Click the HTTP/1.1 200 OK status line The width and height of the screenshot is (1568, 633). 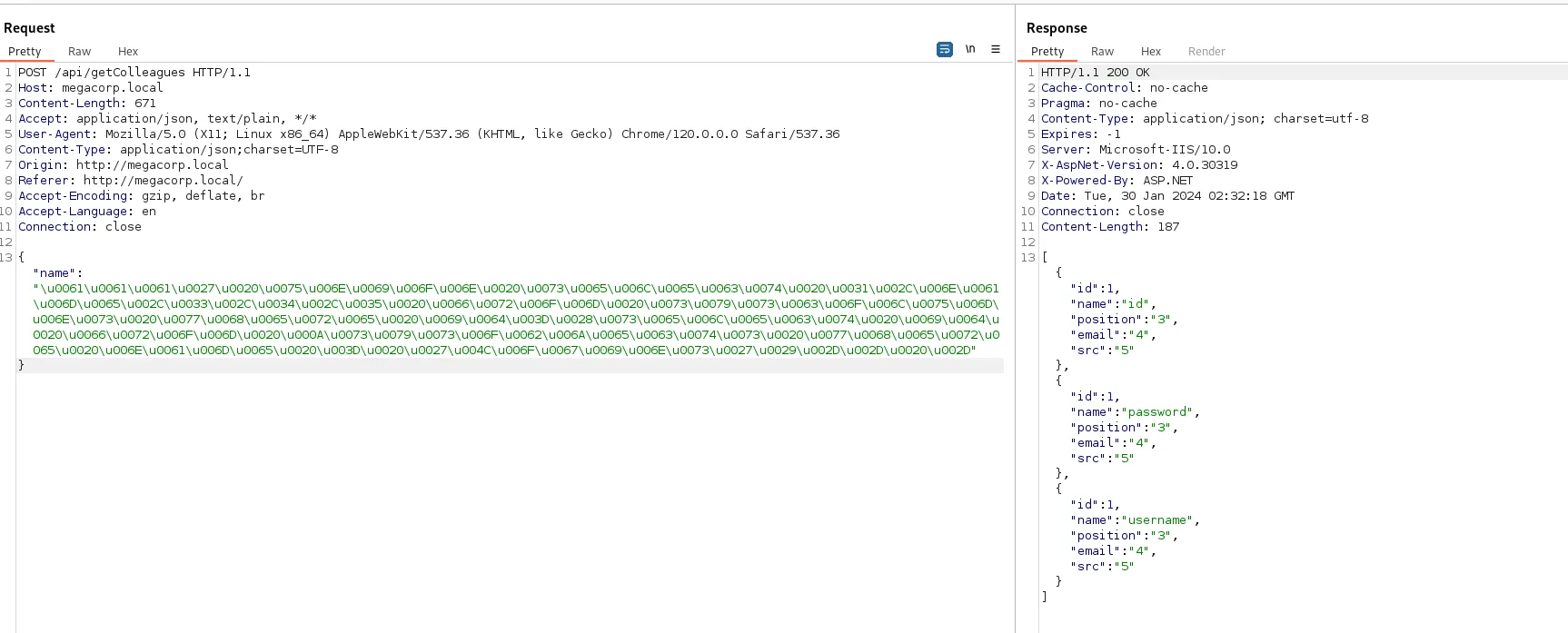pos(1096,73)
